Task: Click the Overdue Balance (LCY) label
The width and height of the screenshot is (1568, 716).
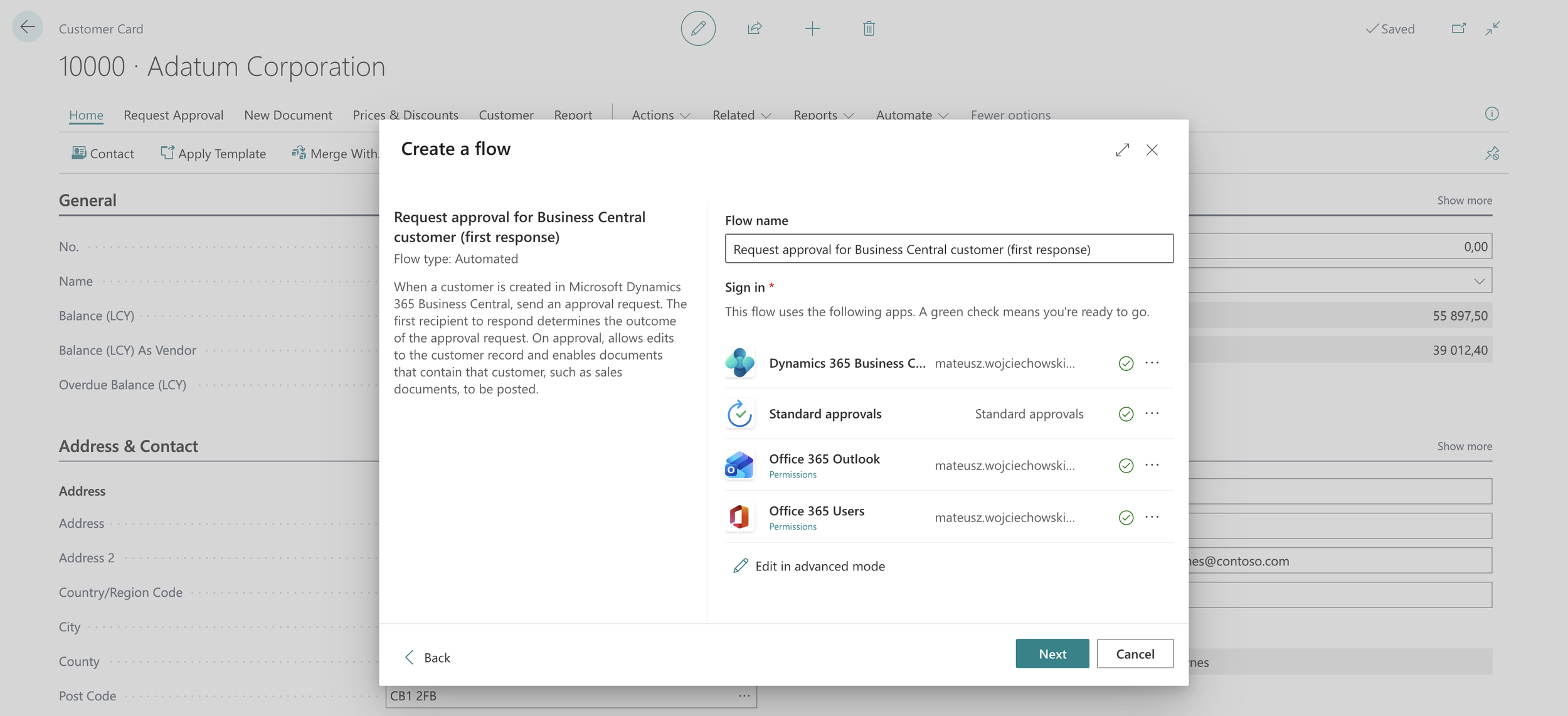Action: coord(122,385)
